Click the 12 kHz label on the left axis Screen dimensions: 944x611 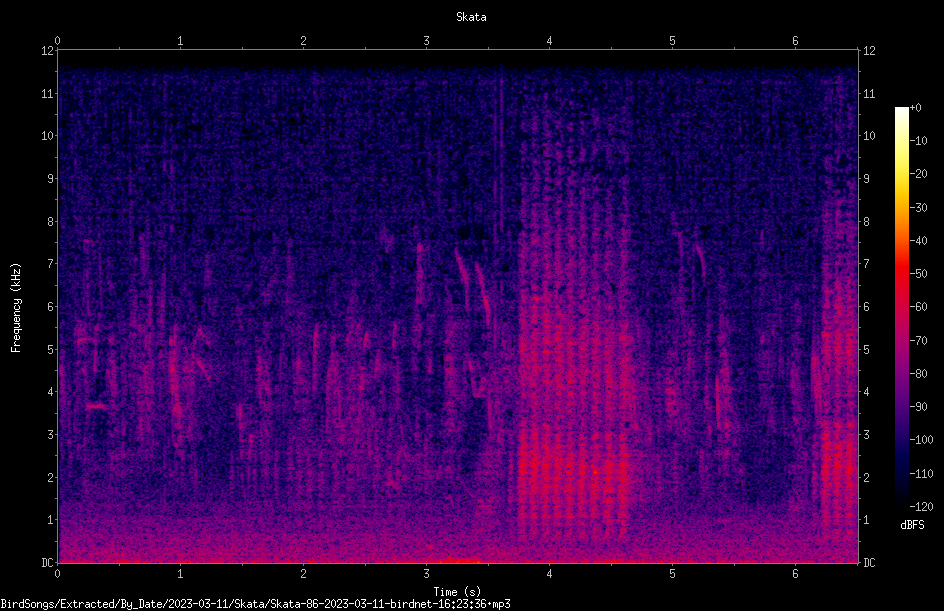coord(48,51)
